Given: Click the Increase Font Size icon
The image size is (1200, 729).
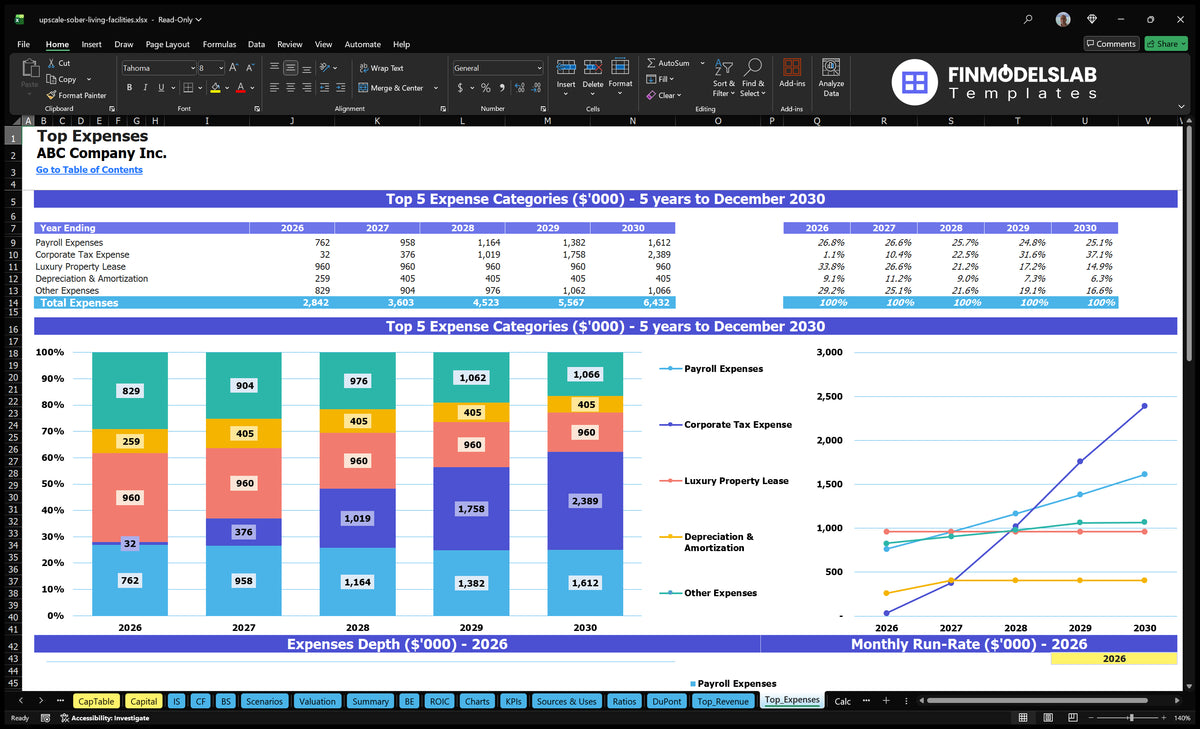Looking at the screenshot, I should point(234,68).
